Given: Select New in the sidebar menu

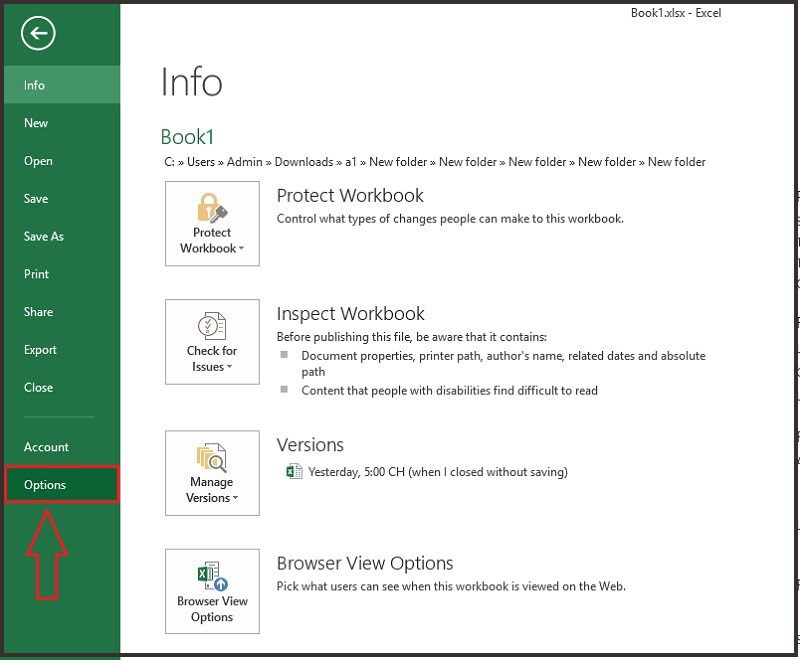Looking at the screenshot, I should click(62, 123).
